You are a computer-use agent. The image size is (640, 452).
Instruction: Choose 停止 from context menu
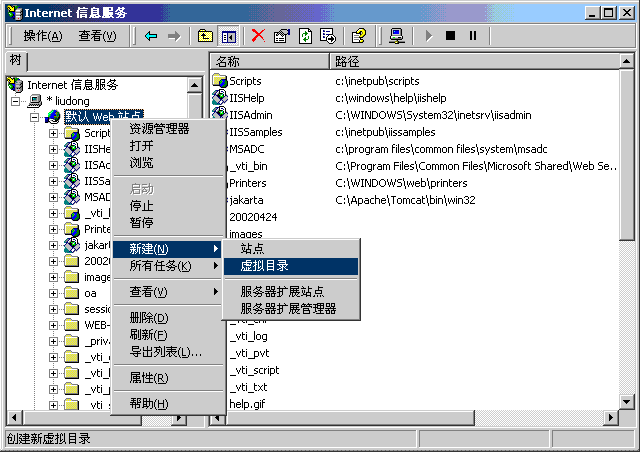click(168, 206)
